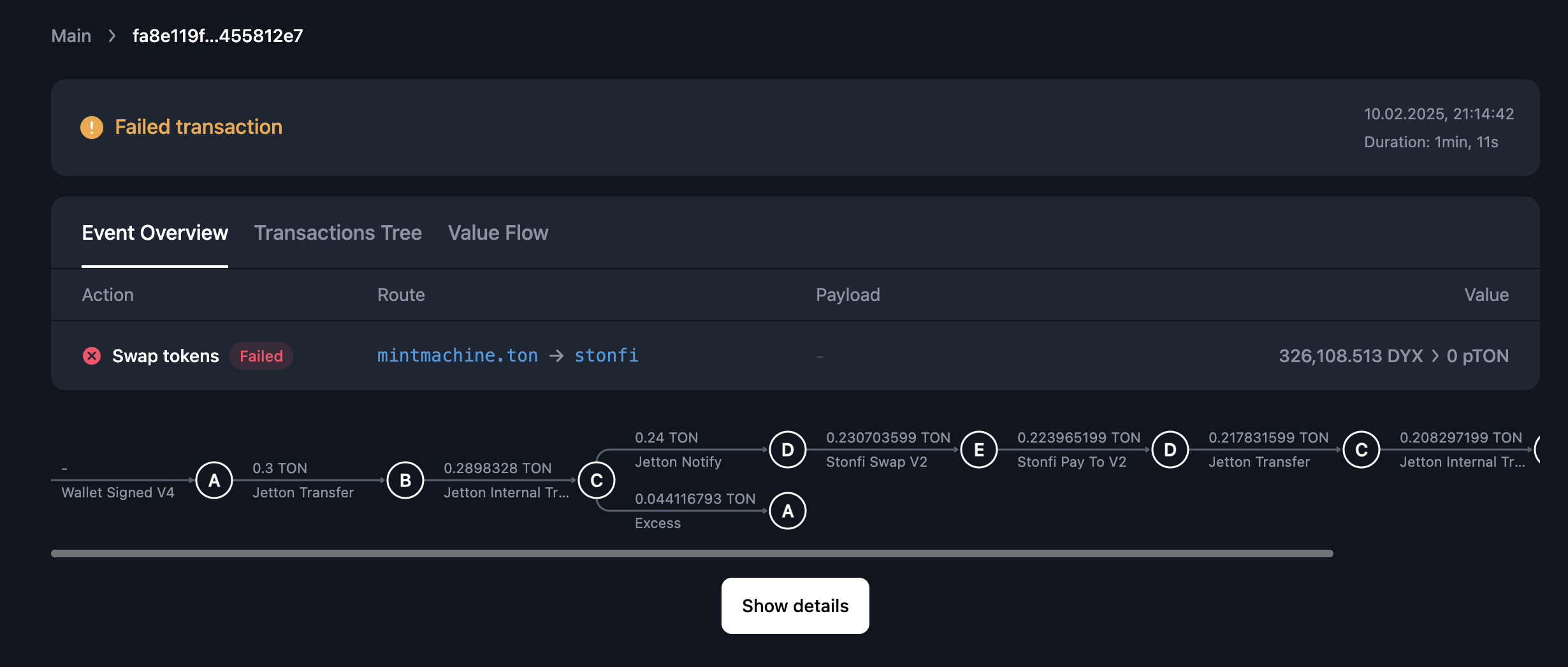
Task: Navigate back via the Main breadcrumb
Action: [70, 36]
